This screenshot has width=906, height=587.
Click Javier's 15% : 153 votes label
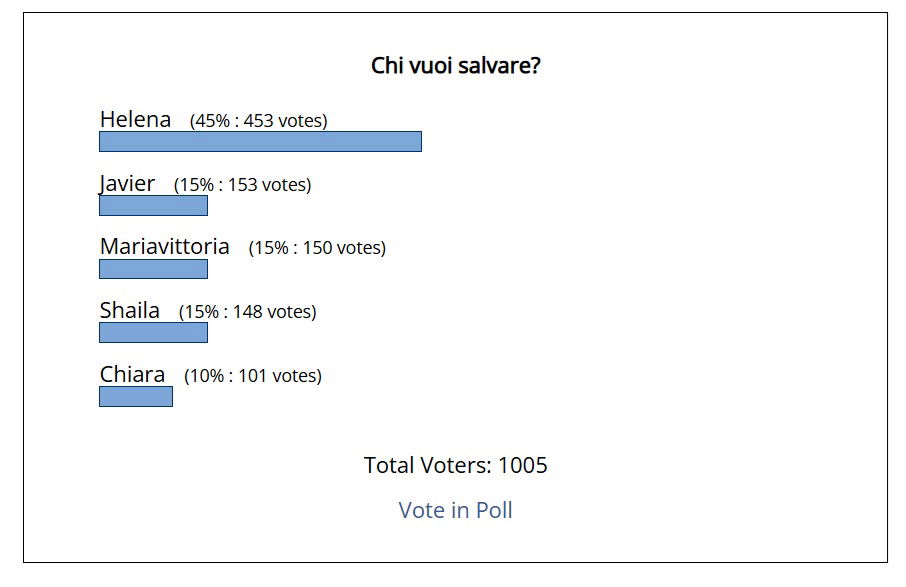pos(243,185)
